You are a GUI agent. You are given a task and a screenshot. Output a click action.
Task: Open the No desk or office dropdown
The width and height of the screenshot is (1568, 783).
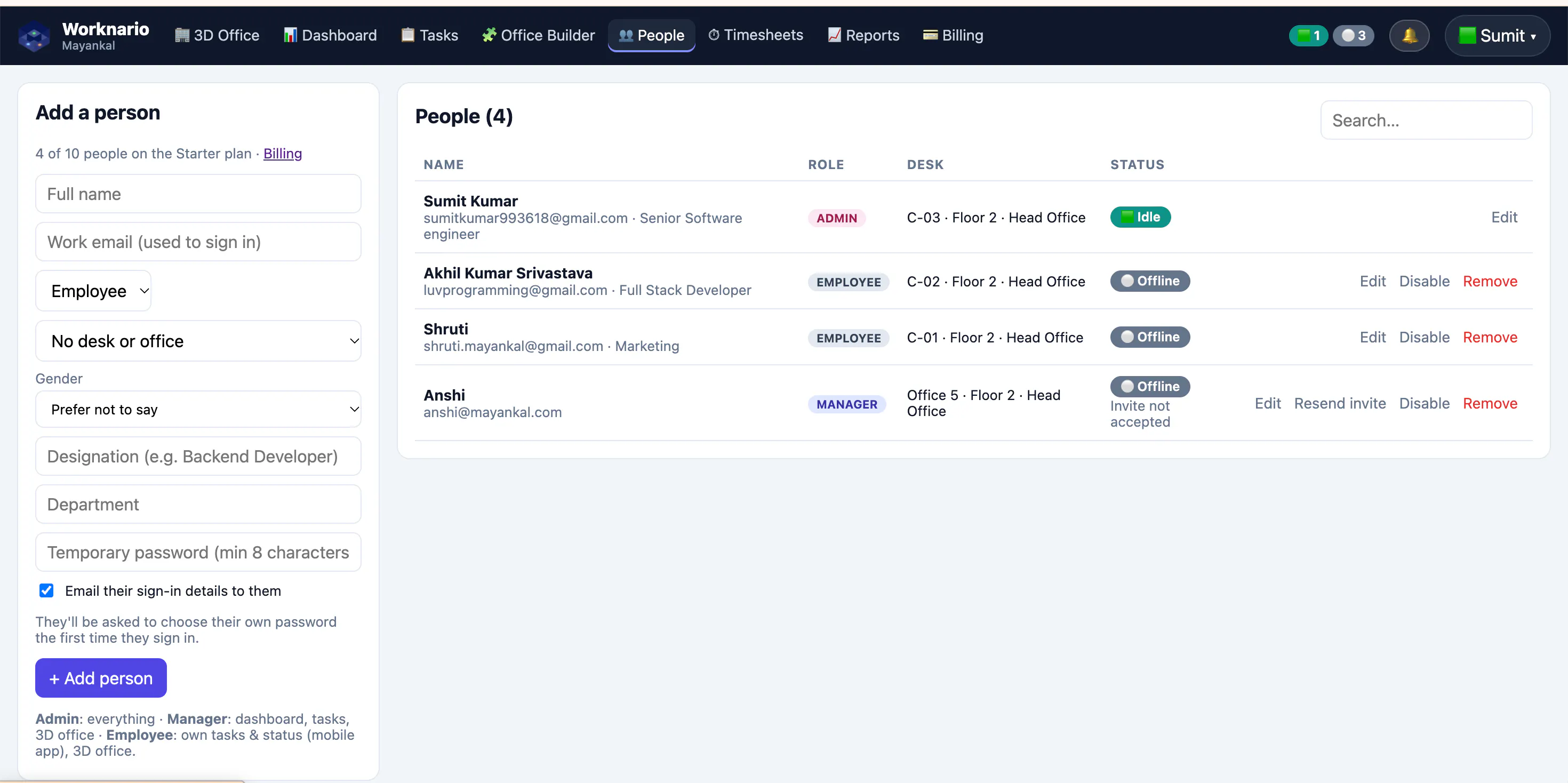[x=198, y=341]
